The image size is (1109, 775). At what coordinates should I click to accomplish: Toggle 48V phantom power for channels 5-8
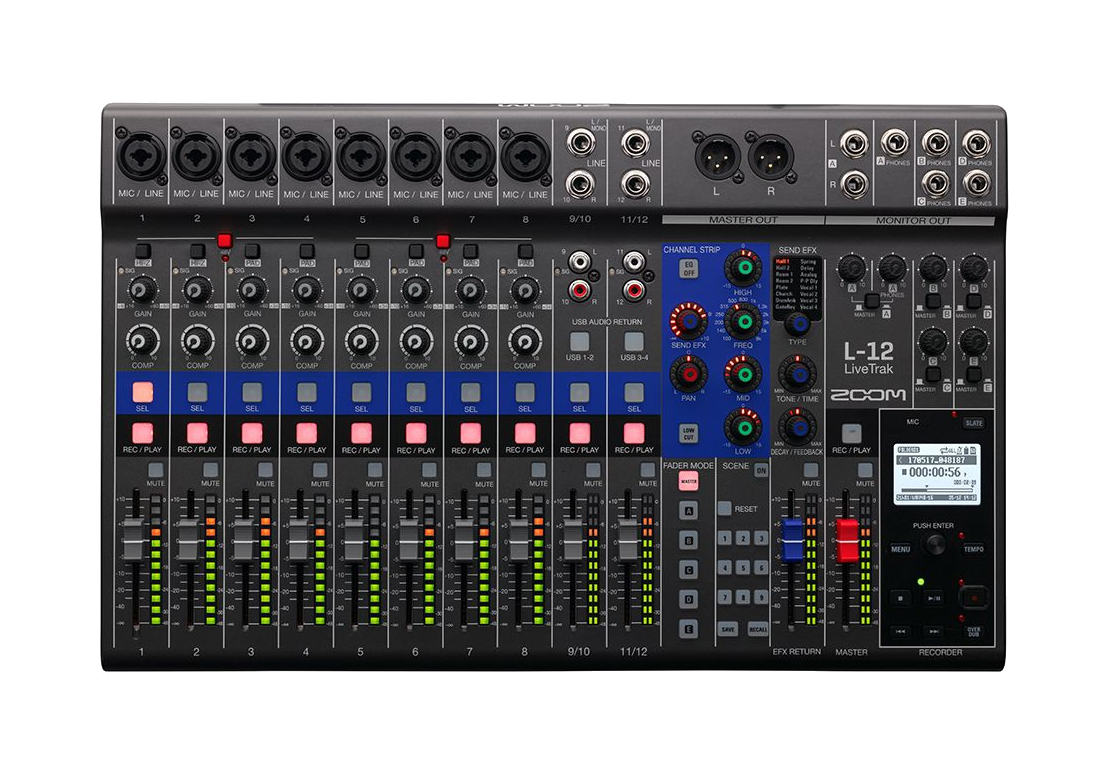click(443, 240)
